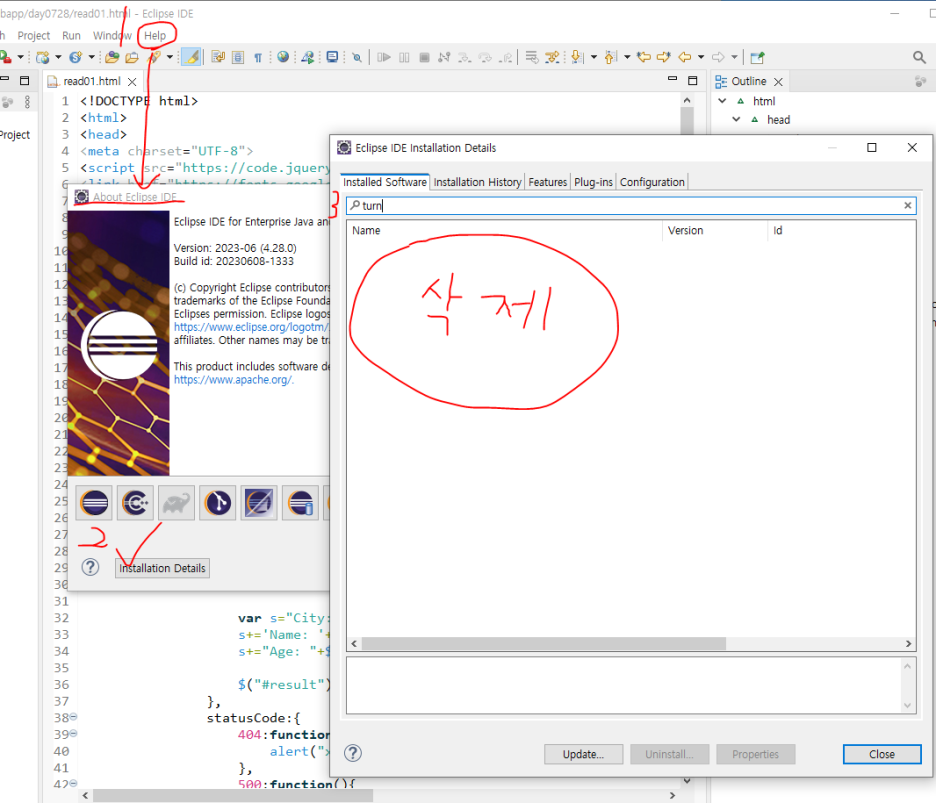Toggle Use Step Filters button
The image size is (936, 803).
pos(553,57)
